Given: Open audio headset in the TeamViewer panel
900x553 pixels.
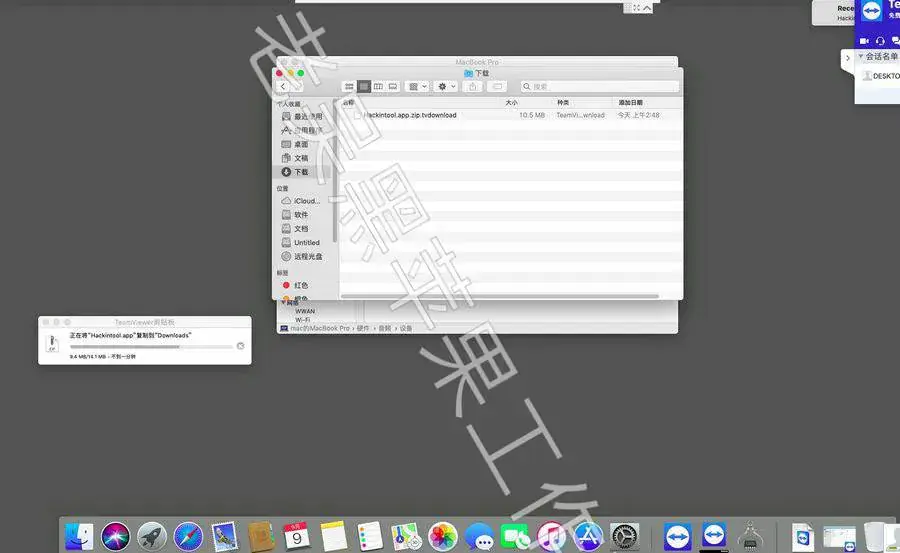Looking at the screenshot, I should point(880,41).
